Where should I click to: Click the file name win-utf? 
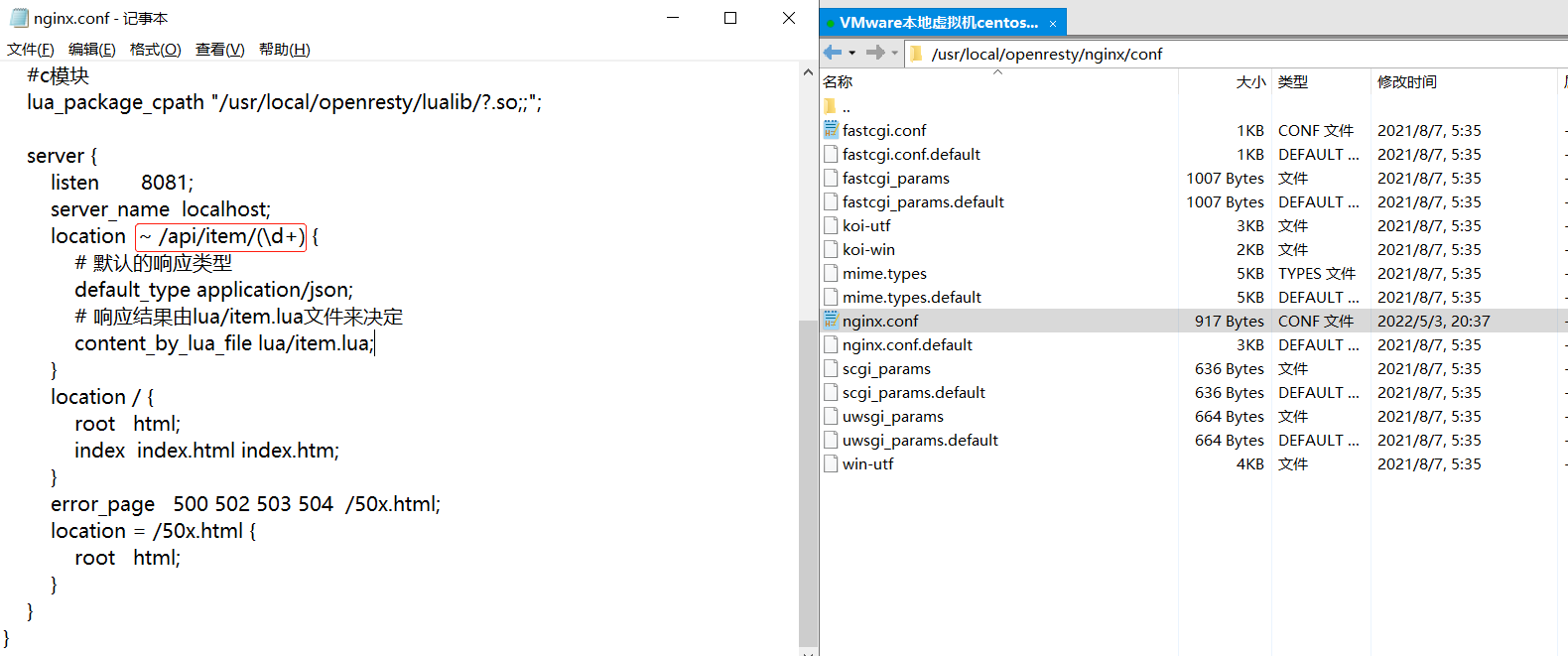click(x=868, y=464)
